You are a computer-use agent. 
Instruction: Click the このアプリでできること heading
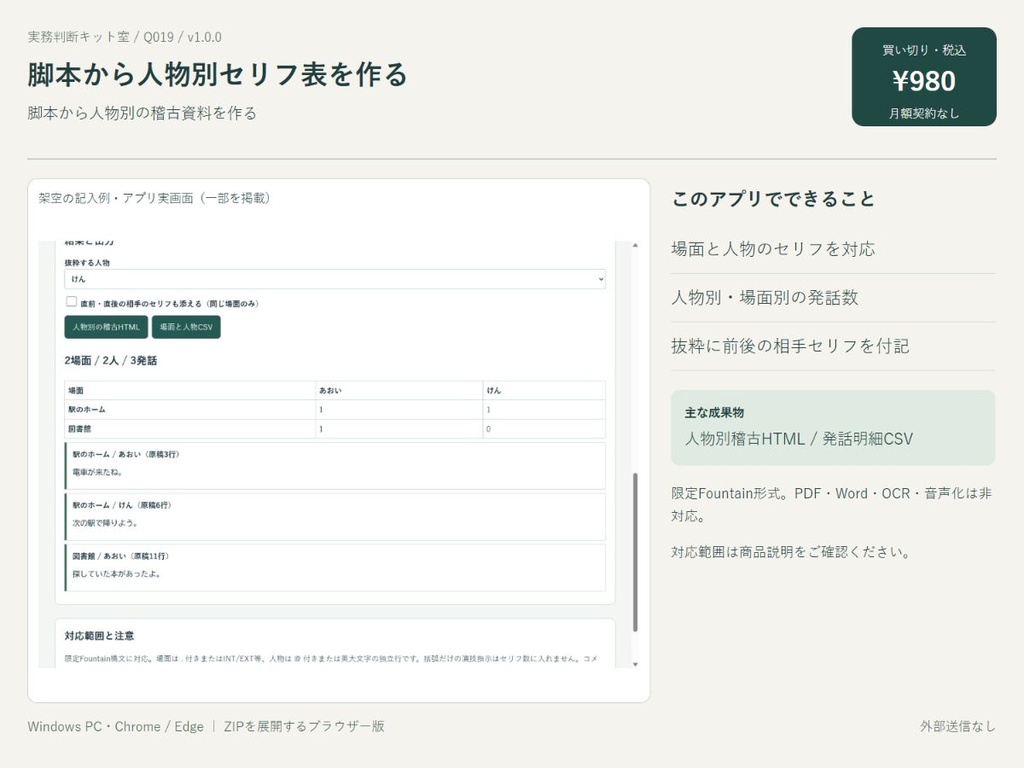pos(773,199)
